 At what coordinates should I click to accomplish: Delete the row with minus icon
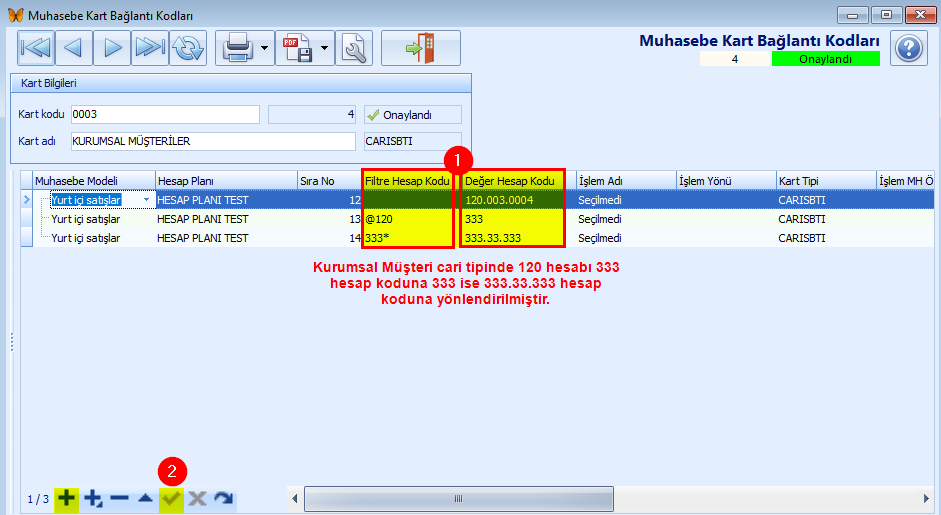click(x=119, y=498)
